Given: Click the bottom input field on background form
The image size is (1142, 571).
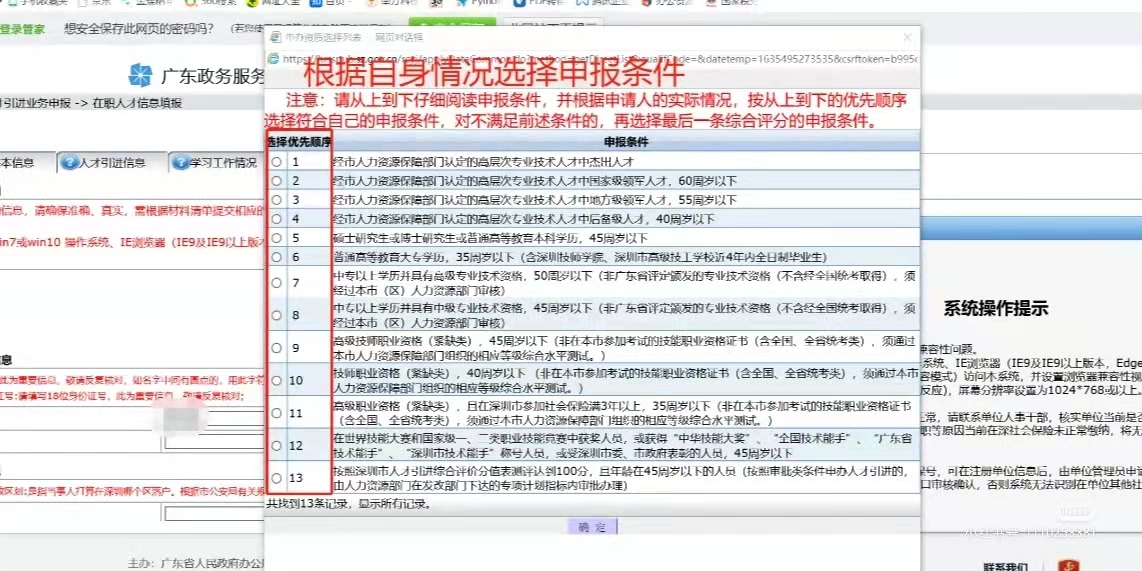Looking at the screenshot, I should [x=215, y=513].
